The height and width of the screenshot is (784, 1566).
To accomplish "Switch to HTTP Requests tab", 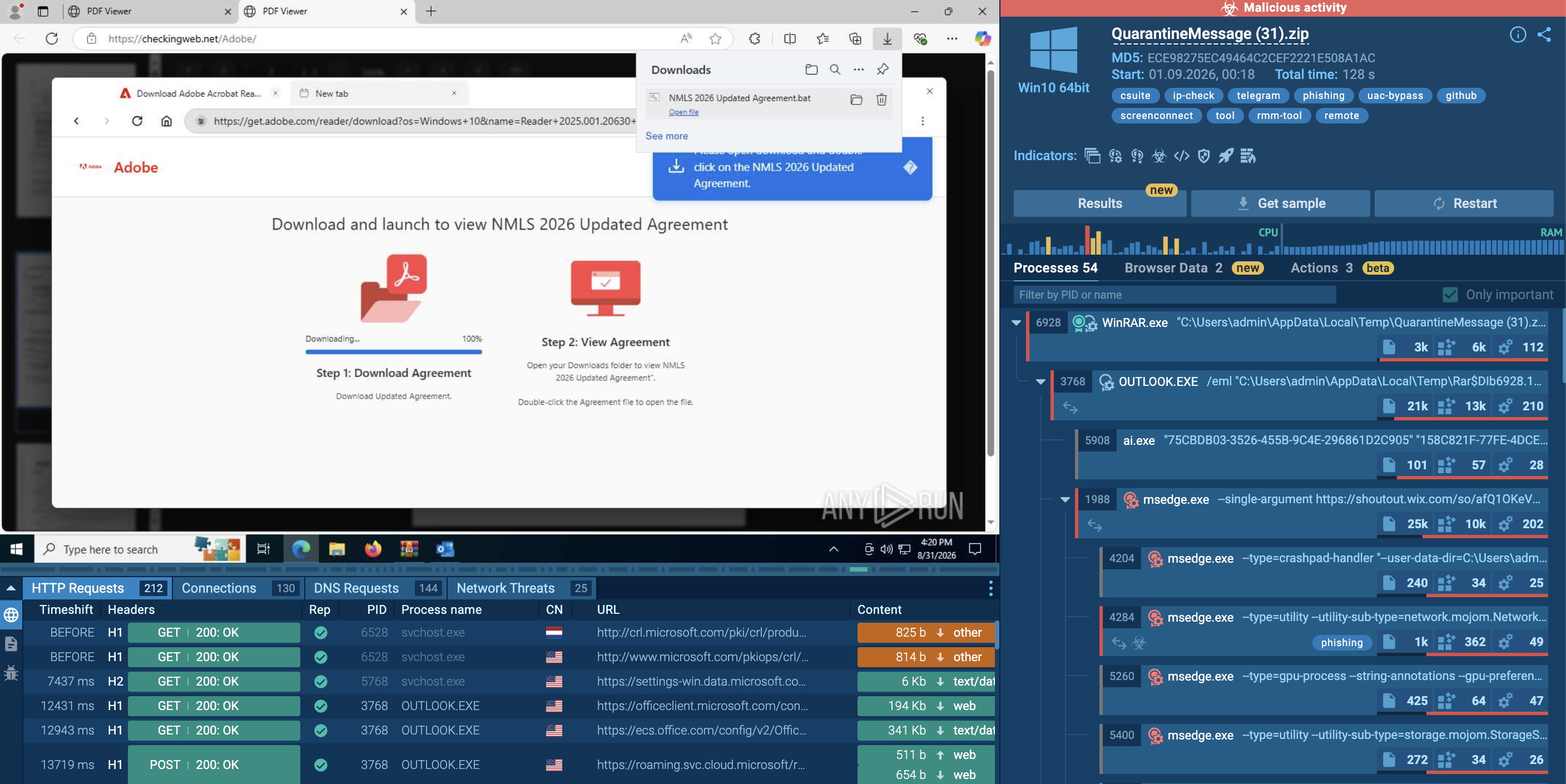I will pyautogui.click(x=97, y=588).
